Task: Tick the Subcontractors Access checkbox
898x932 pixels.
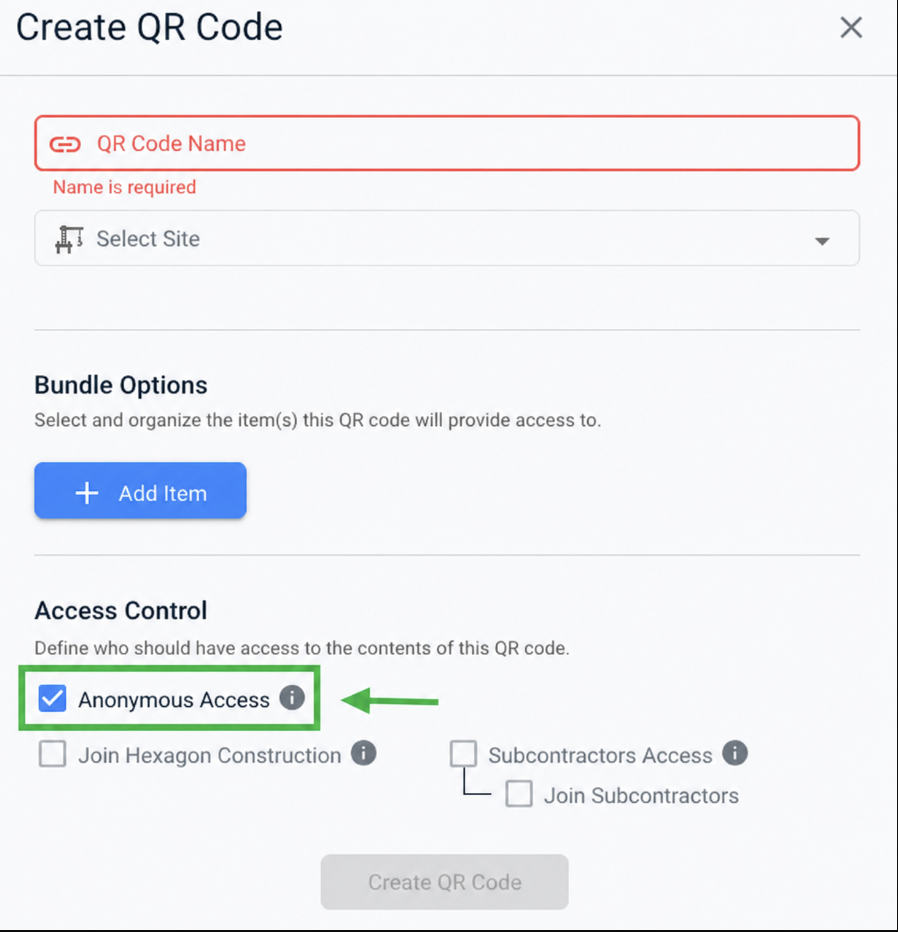Action: coord(464,754)
